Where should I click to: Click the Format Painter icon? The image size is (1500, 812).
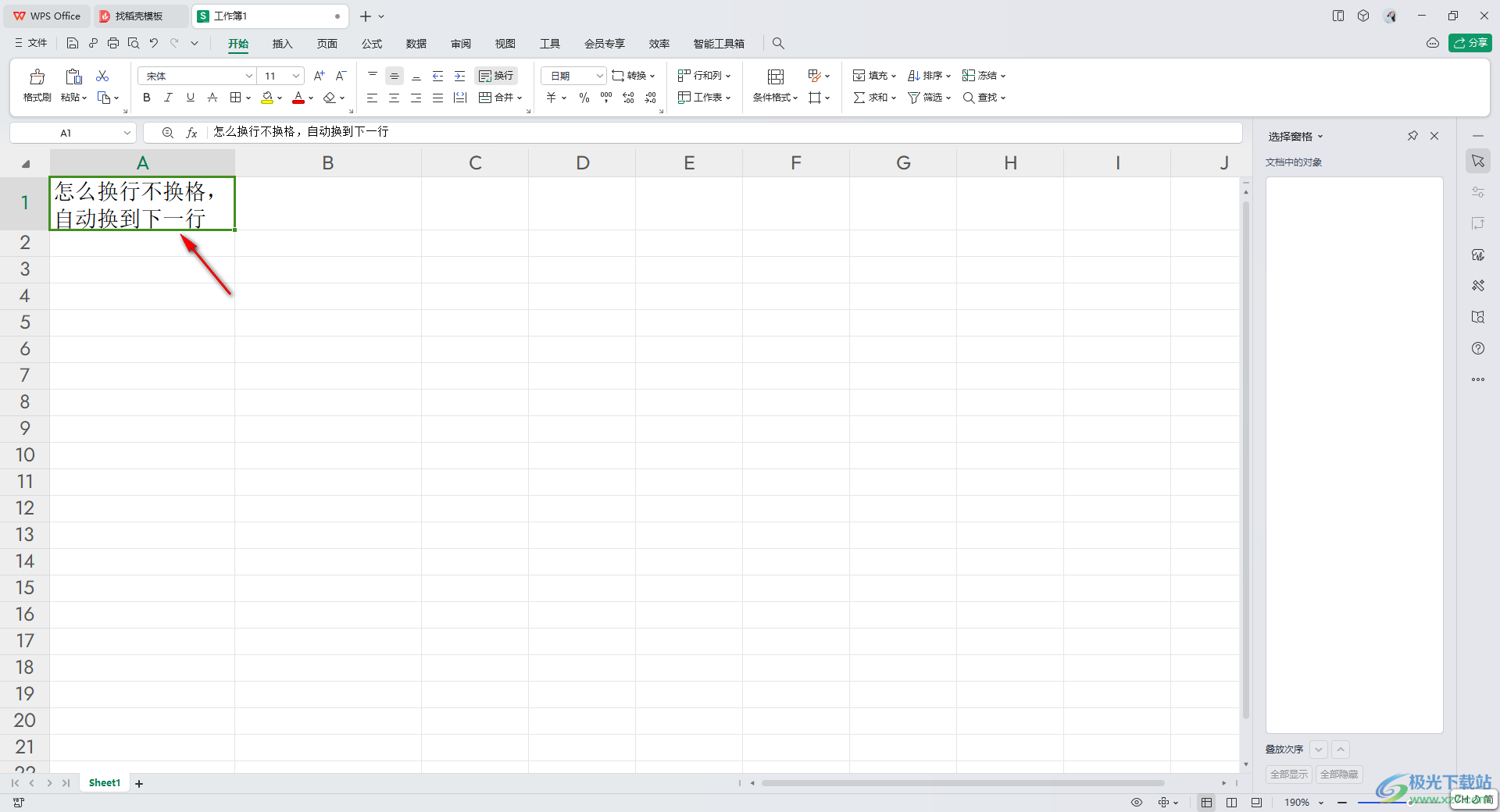[x=37, y=77]
